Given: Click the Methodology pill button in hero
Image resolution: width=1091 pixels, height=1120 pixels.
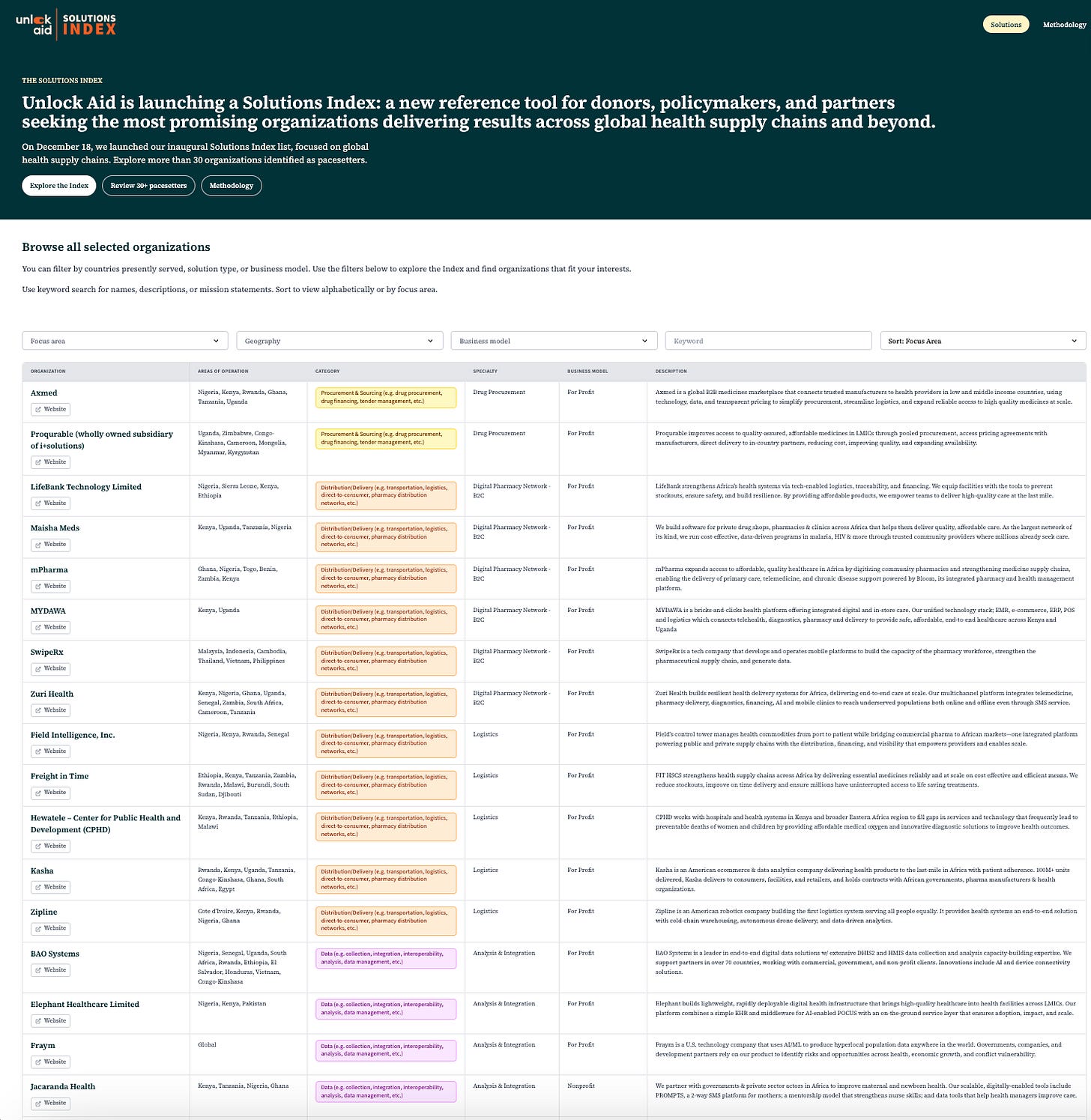Looking at the screenshot, I should click(x=232, y=186).
